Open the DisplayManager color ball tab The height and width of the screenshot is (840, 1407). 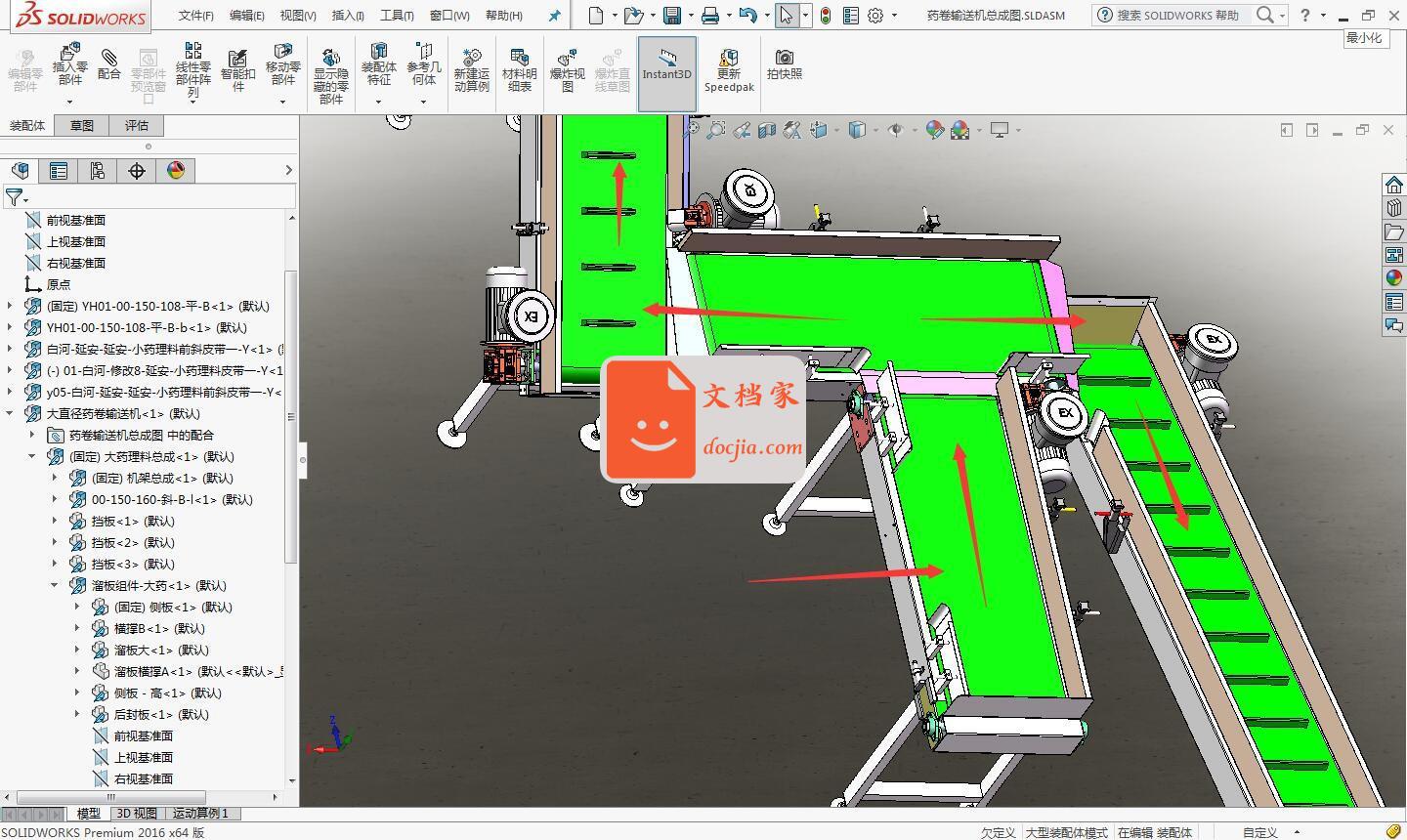coord(176,171)
